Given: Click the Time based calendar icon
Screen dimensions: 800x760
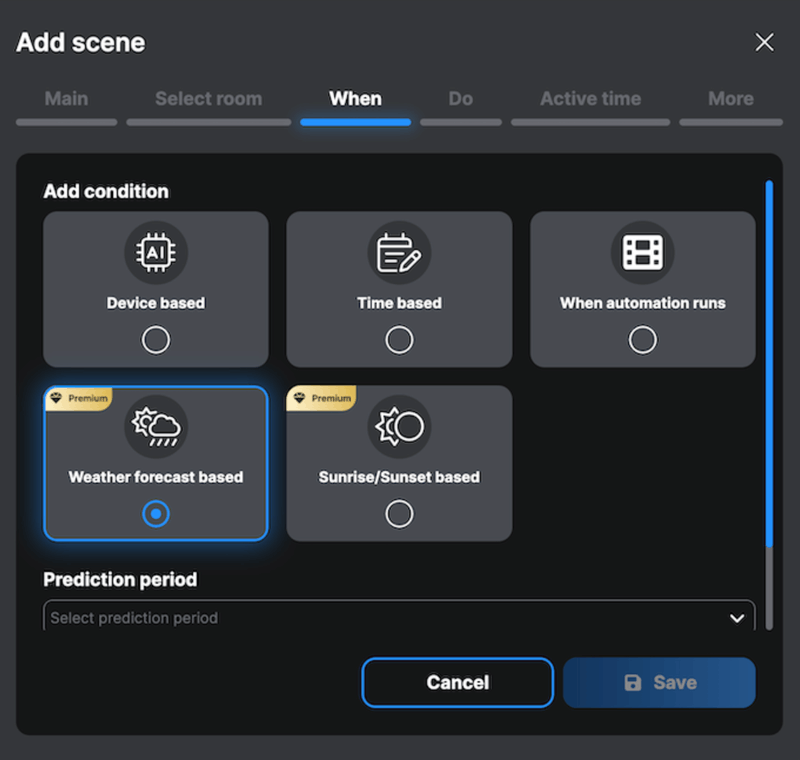Looking at the screenshot, I should pyautogui.click(x=399, y=253).
